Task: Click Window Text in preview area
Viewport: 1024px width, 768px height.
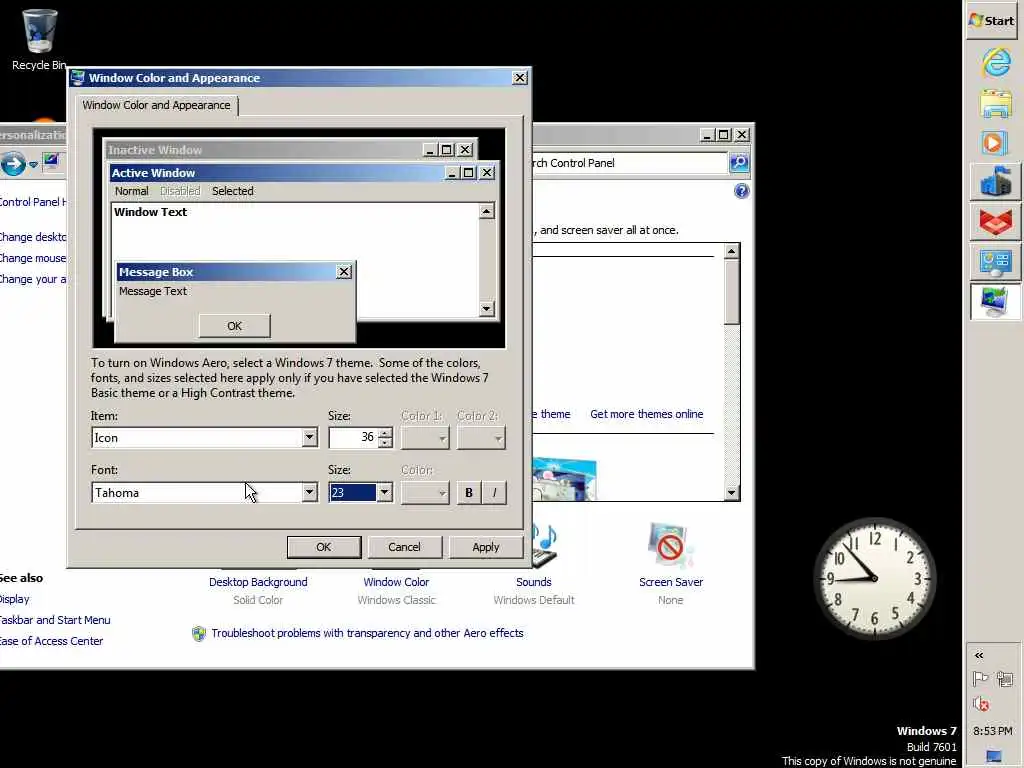Action: (x=150, y=212)
